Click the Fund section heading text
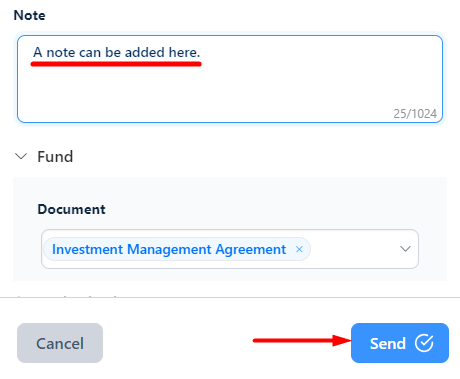The width and height of the screenshot is (460, 379). click(55, 156)
